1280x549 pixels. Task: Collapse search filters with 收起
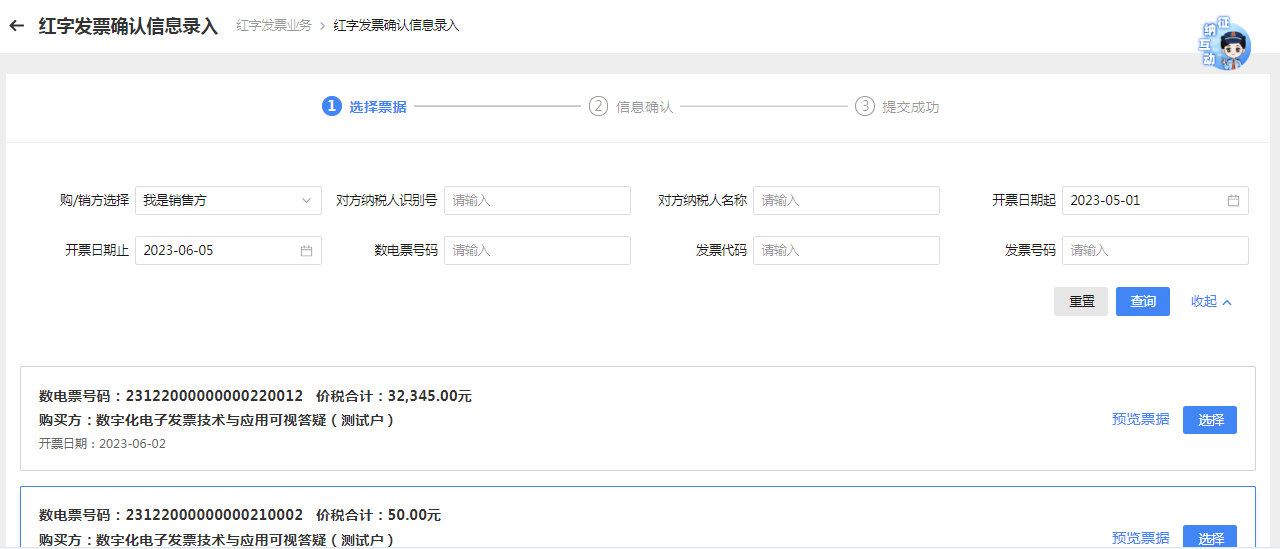1211,302
